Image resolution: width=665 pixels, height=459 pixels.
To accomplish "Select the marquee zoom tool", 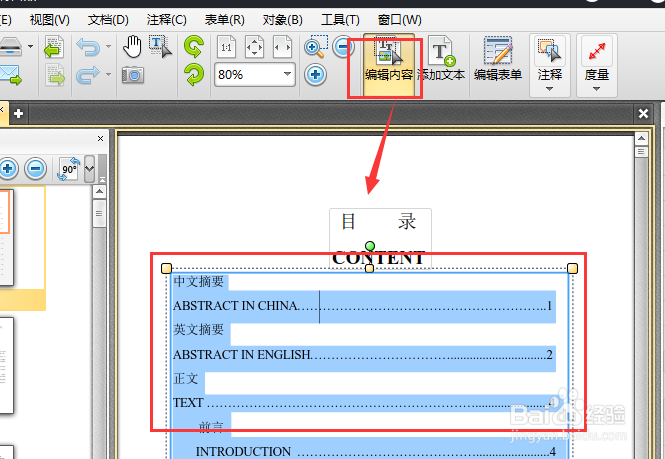I will point(316,47).
